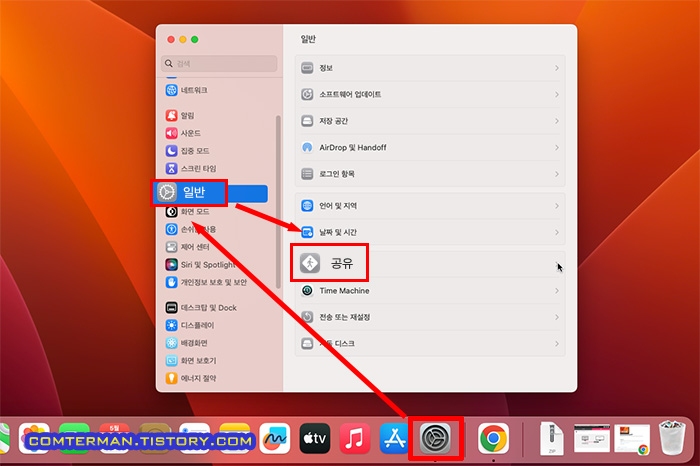Click System Settings icon in Dock
The image size is (700, 466).
click(435, 438)
